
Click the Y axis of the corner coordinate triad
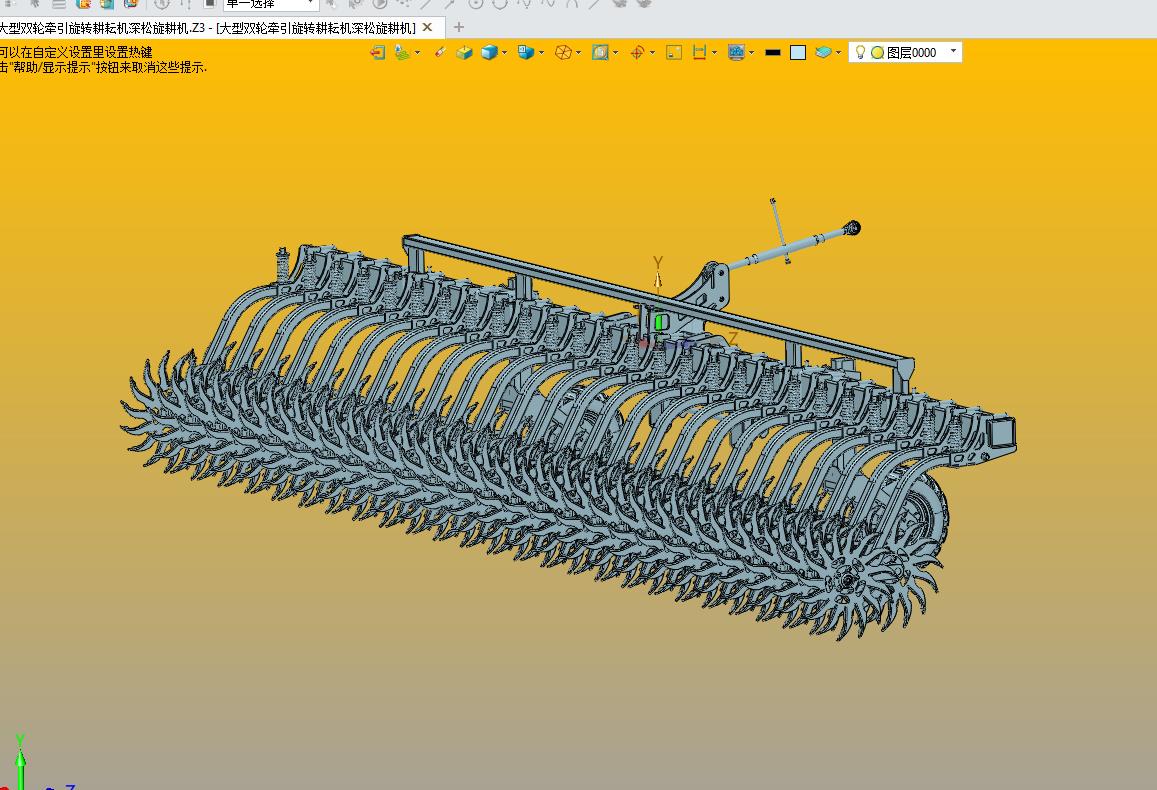[x=20, y=760]
